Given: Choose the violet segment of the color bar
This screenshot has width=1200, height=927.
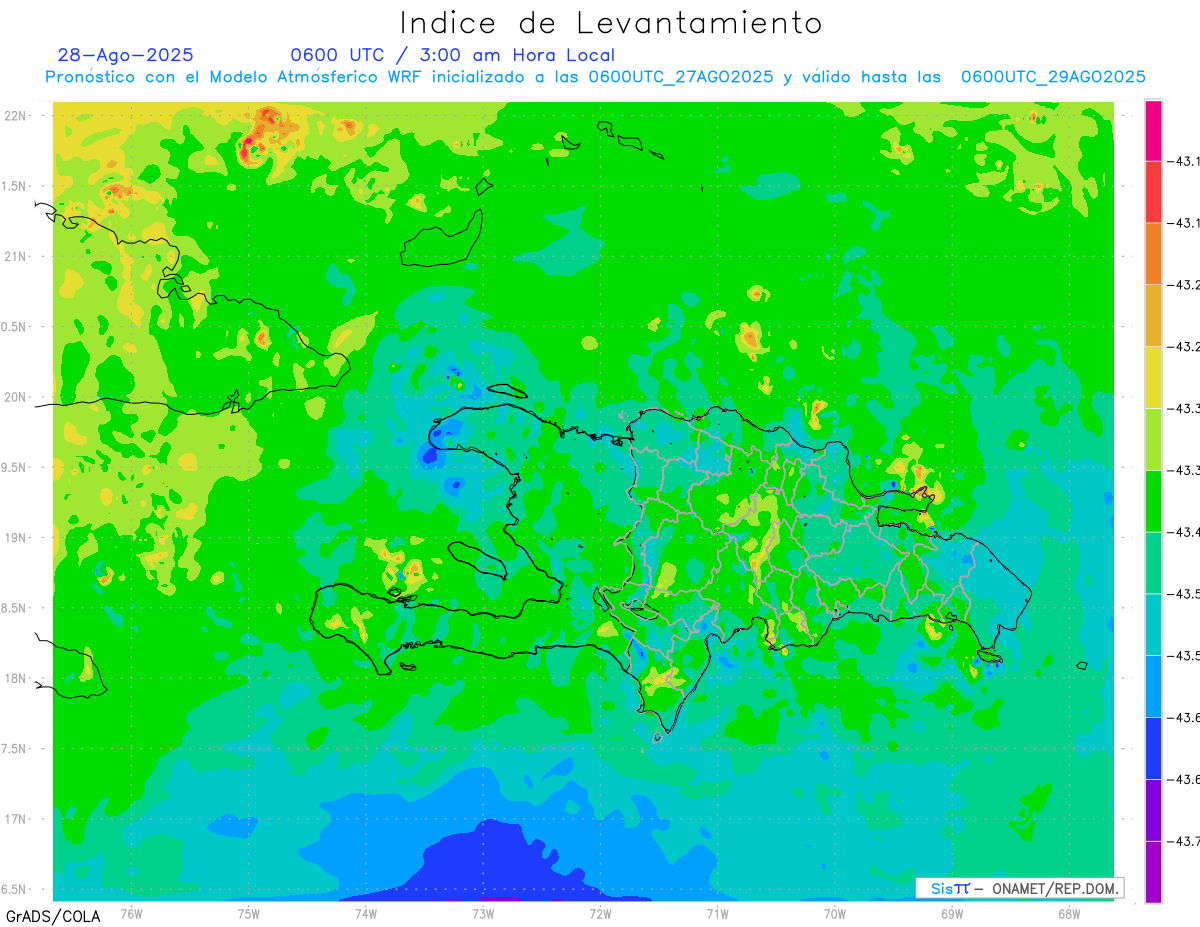Looking at the screenshot, I should pos(1153,810).
